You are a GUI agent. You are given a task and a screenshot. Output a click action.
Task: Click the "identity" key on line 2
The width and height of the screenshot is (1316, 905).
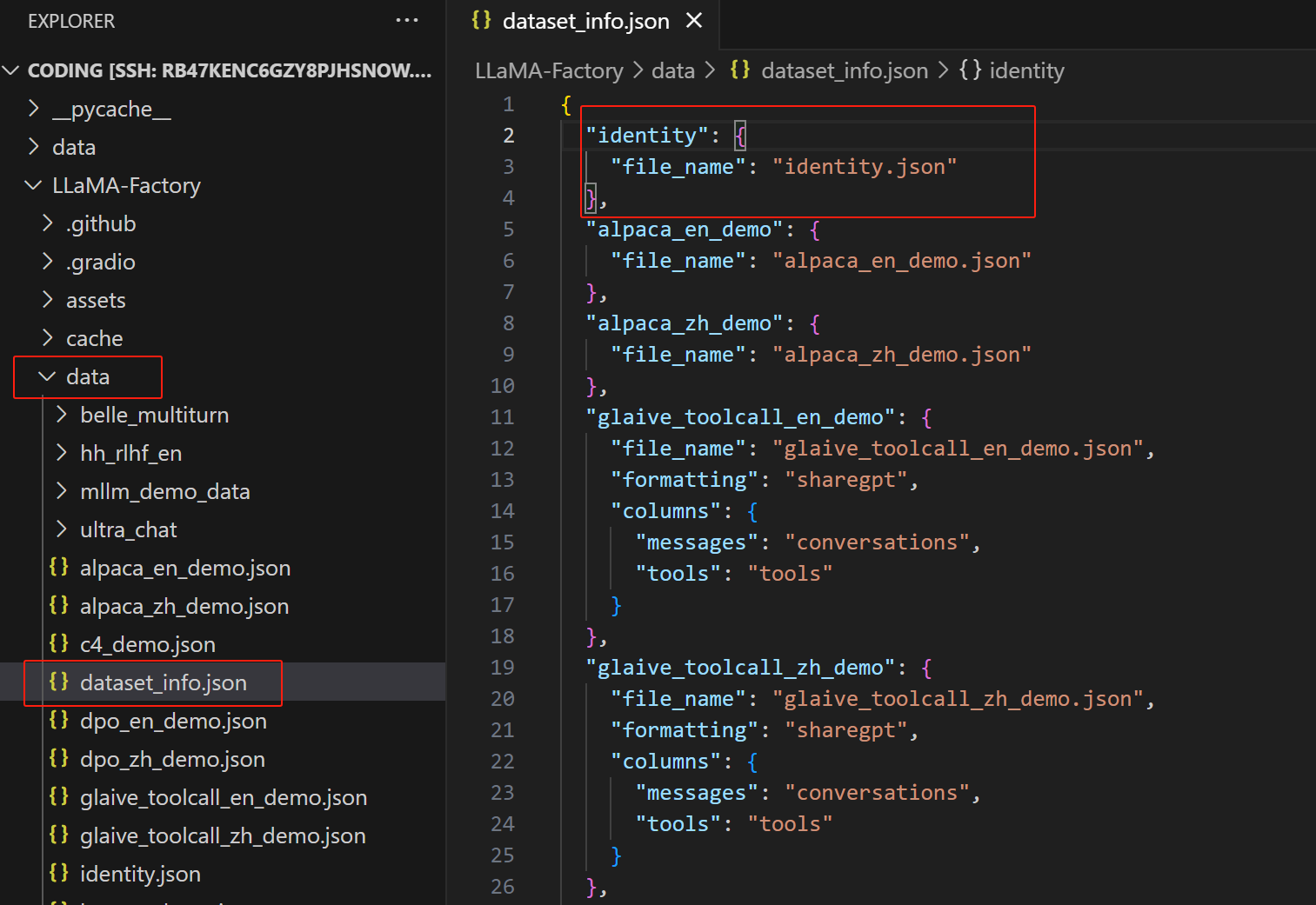[648, 136]
